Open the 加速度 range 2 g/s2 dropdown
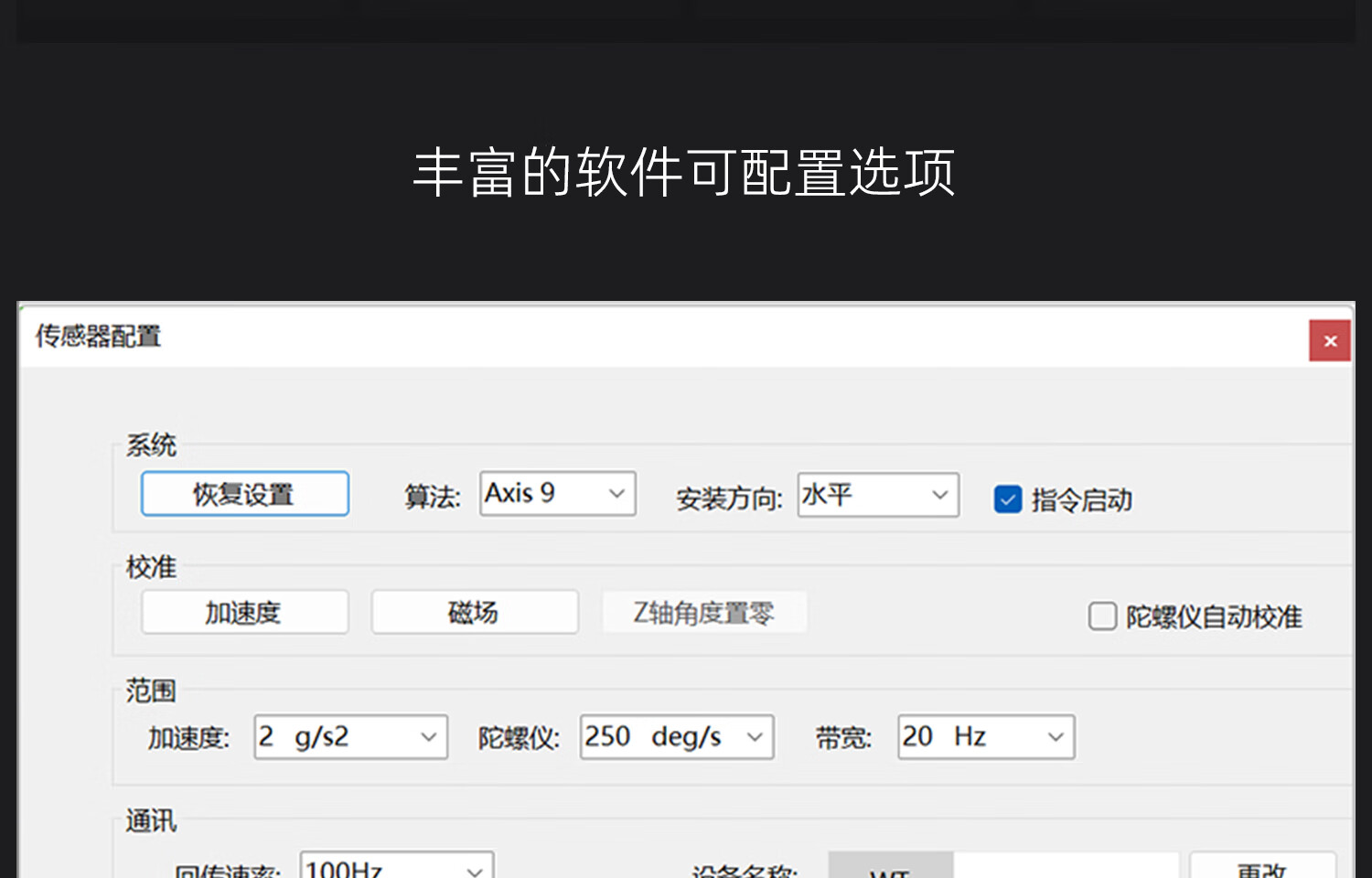 [x=350, y=737]
